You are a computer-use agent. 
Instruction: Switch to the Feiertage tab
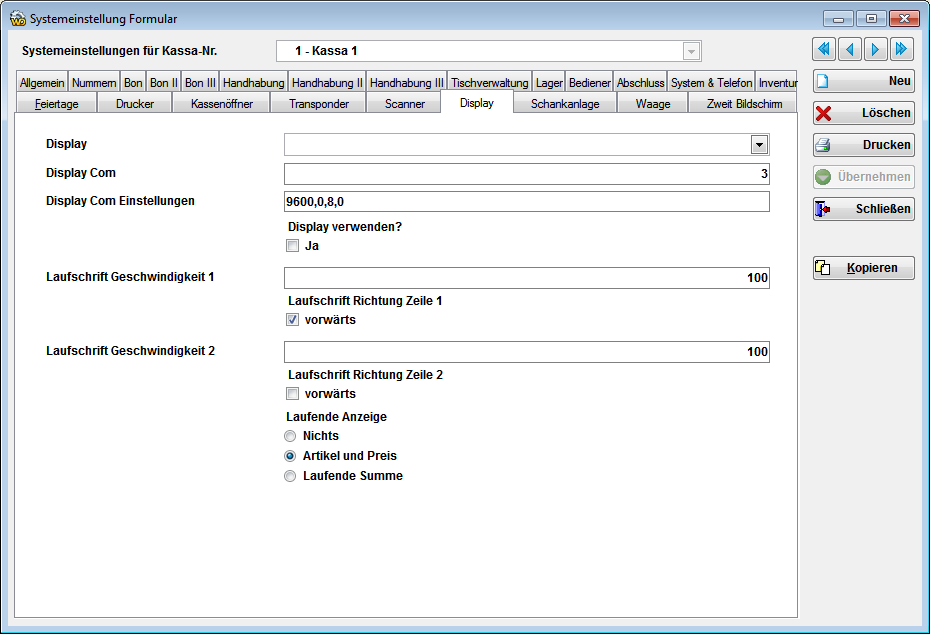[57, 104]
